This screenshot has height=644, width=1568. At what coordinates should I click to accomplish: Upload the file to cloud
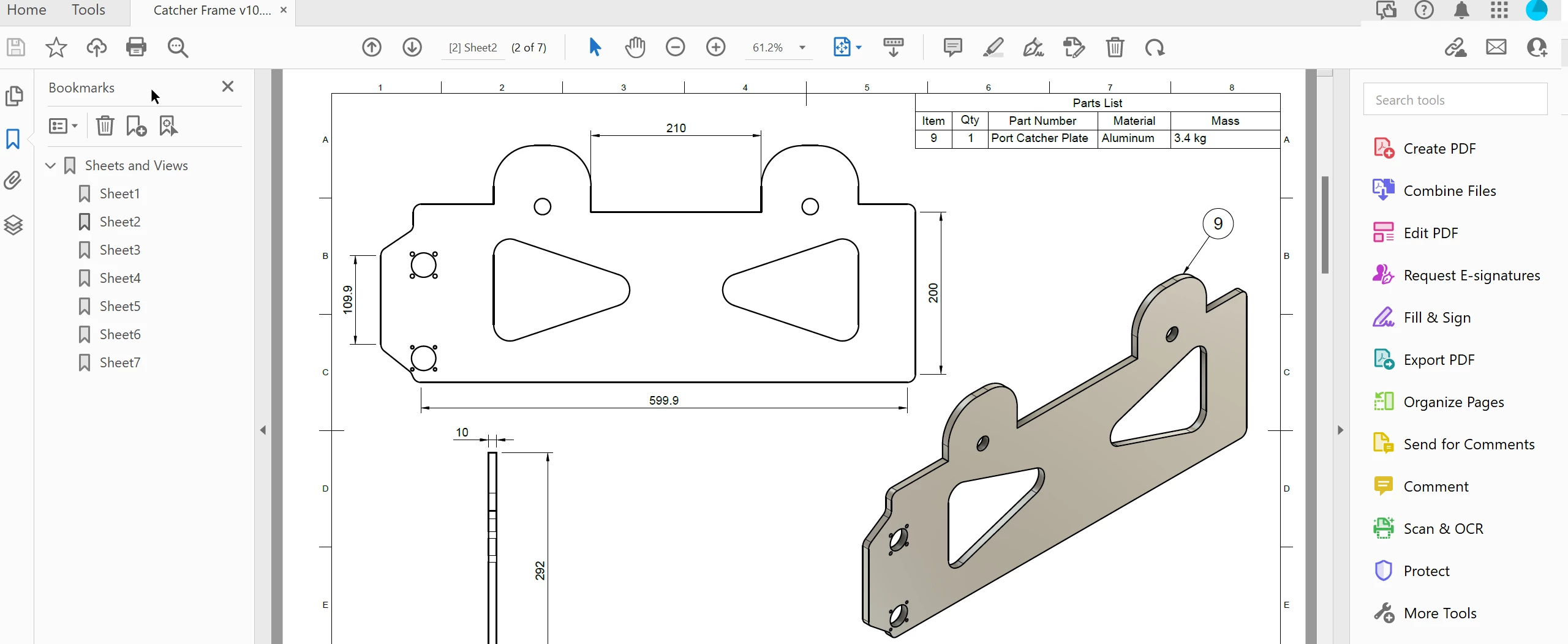pyautogui.click(x=97, y=47)
